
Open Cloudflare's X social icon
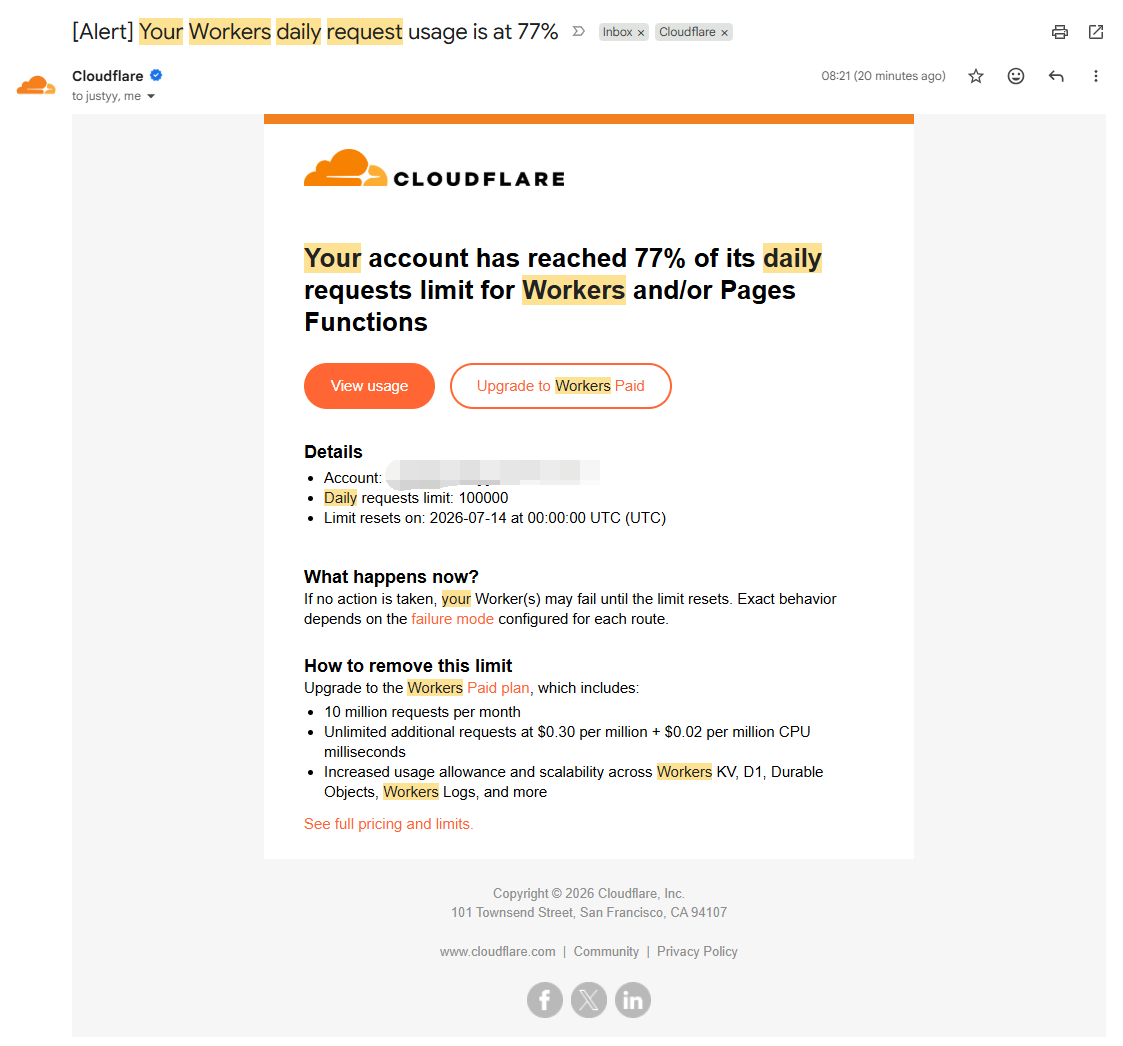tap(589, 999)
